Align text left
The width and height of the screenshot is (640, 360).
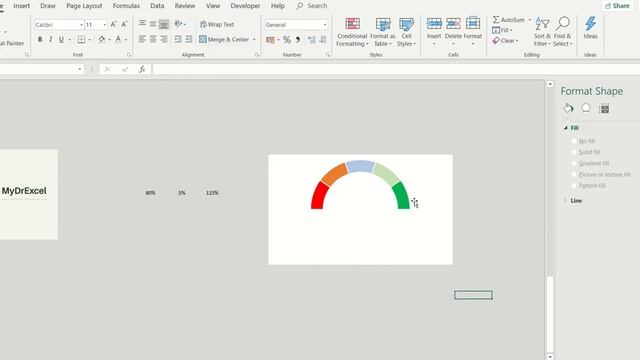click(x=142, y=39)
